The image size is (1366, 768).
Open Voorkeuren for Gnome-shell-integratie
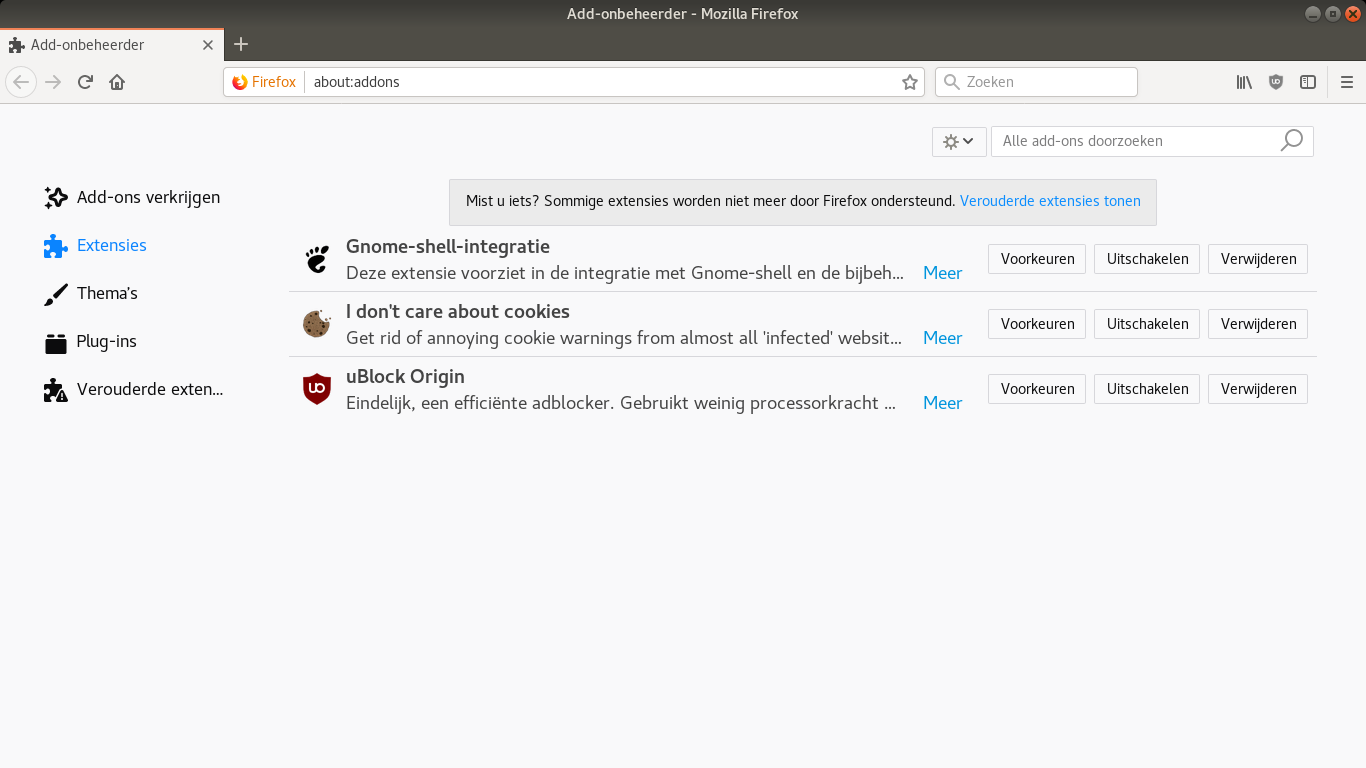(1037, 259)
